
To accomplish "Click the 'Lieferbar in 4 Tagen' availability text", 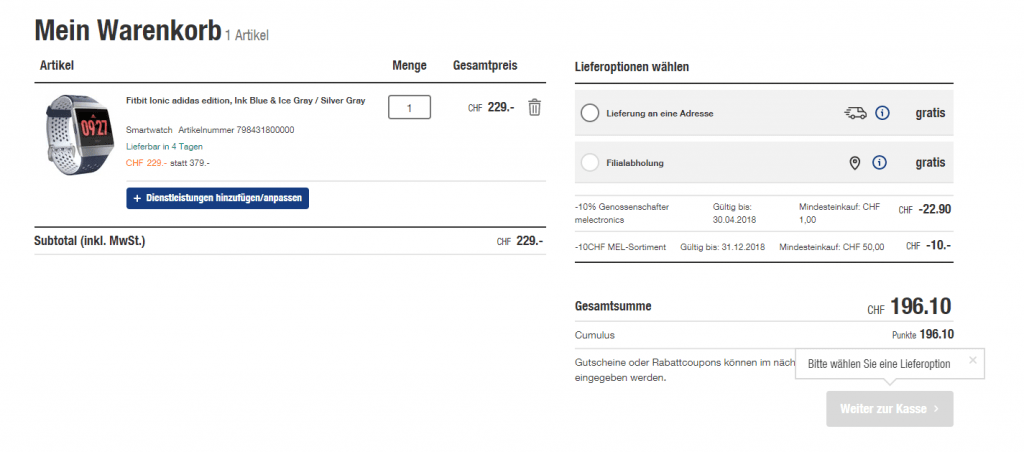I will click(164, 146).
